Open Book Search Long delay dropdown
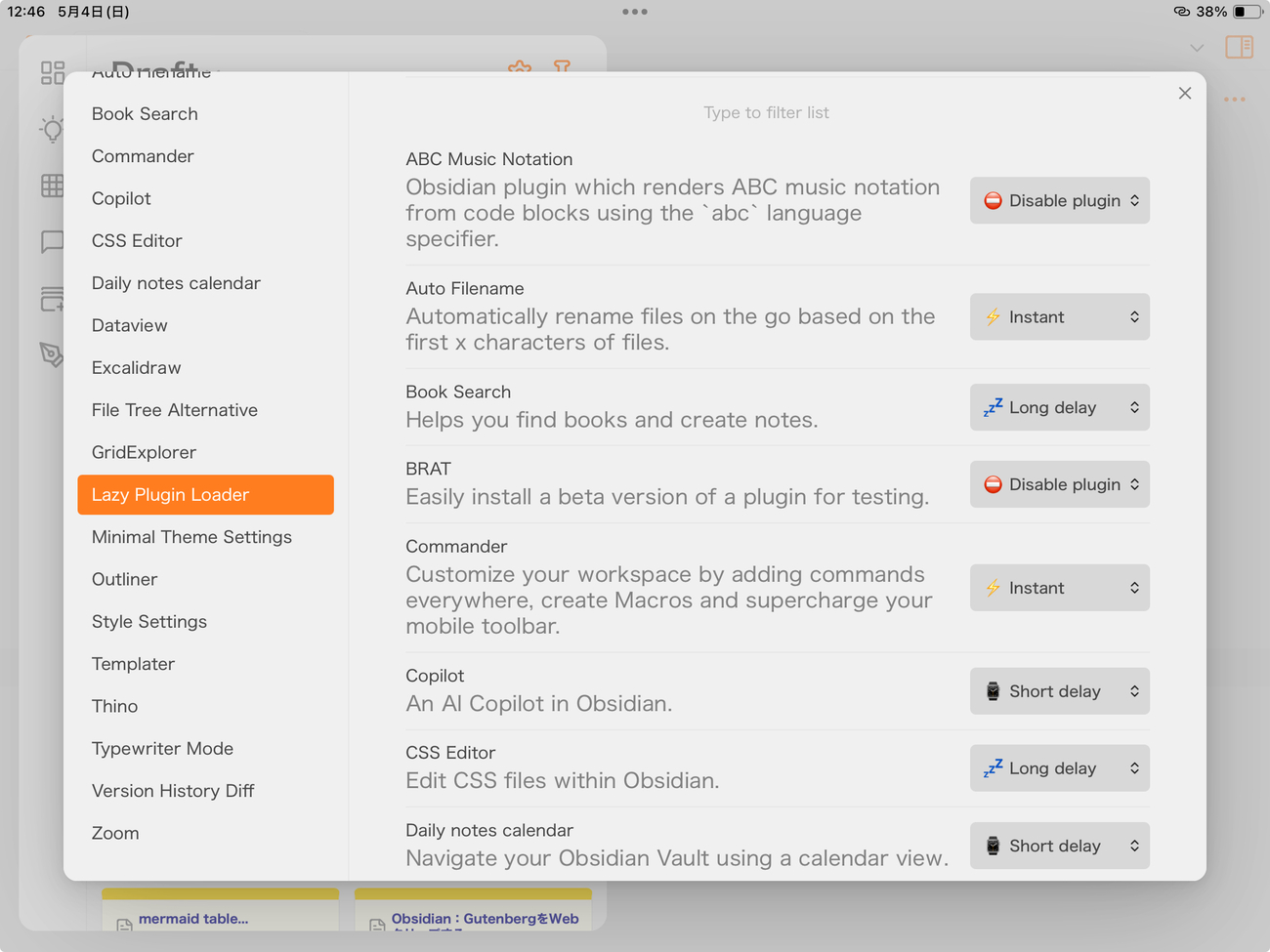This screenshot has width=1270, height=952. [x=1059, y=407]
